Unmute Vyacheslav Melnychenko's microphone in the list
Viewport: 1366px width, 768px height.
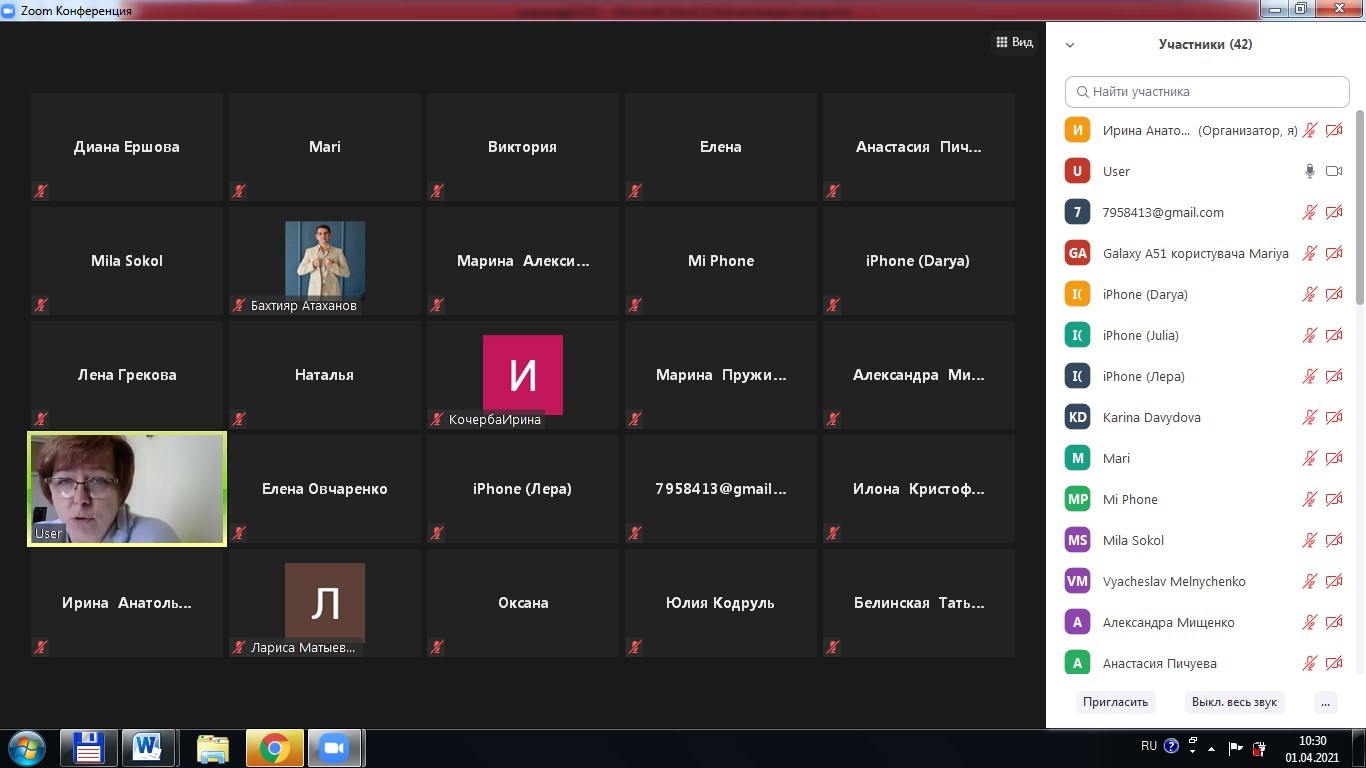1310,581
